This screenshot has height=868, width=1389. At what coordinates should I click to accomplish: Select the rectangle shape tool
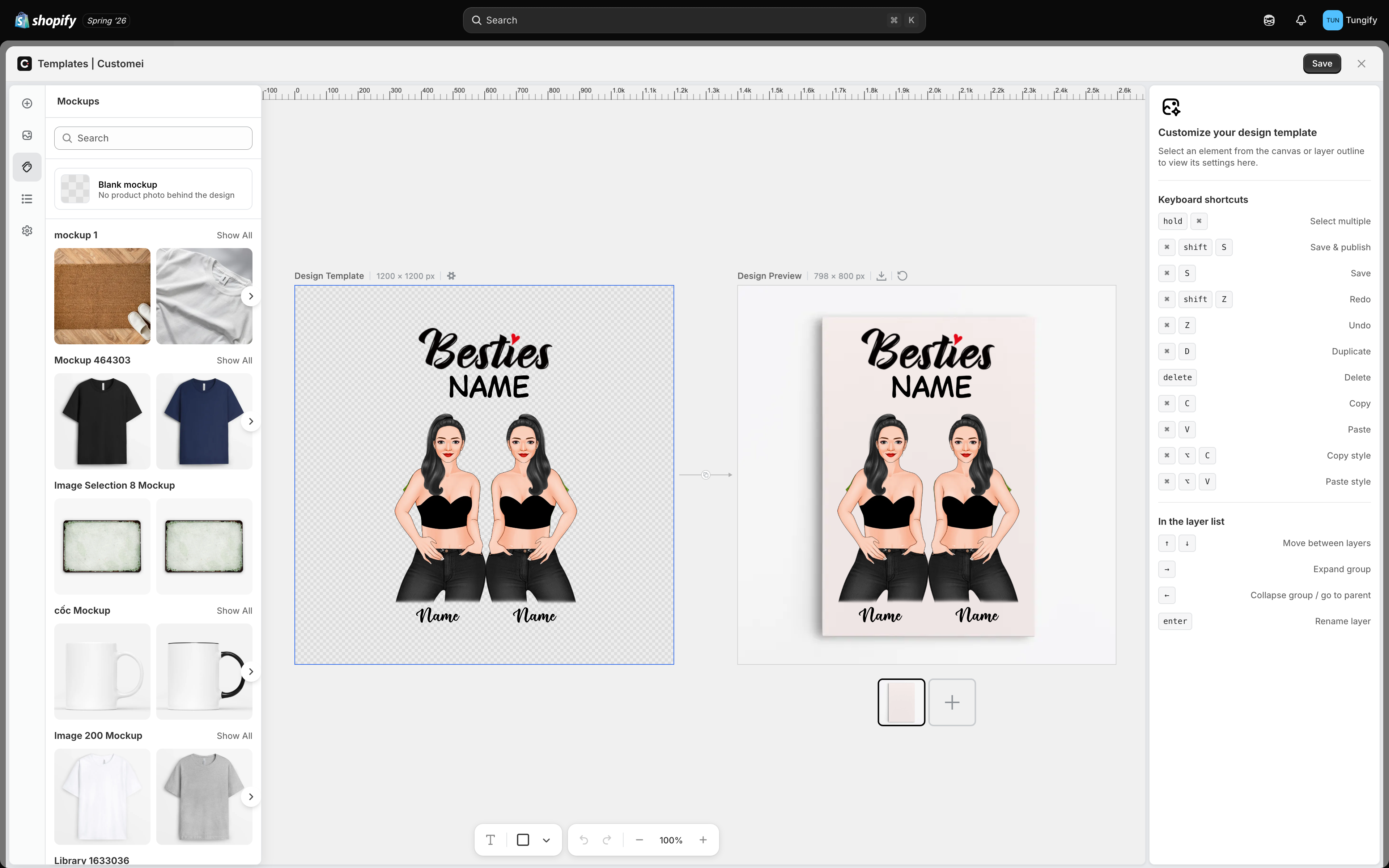pos(522,840)
